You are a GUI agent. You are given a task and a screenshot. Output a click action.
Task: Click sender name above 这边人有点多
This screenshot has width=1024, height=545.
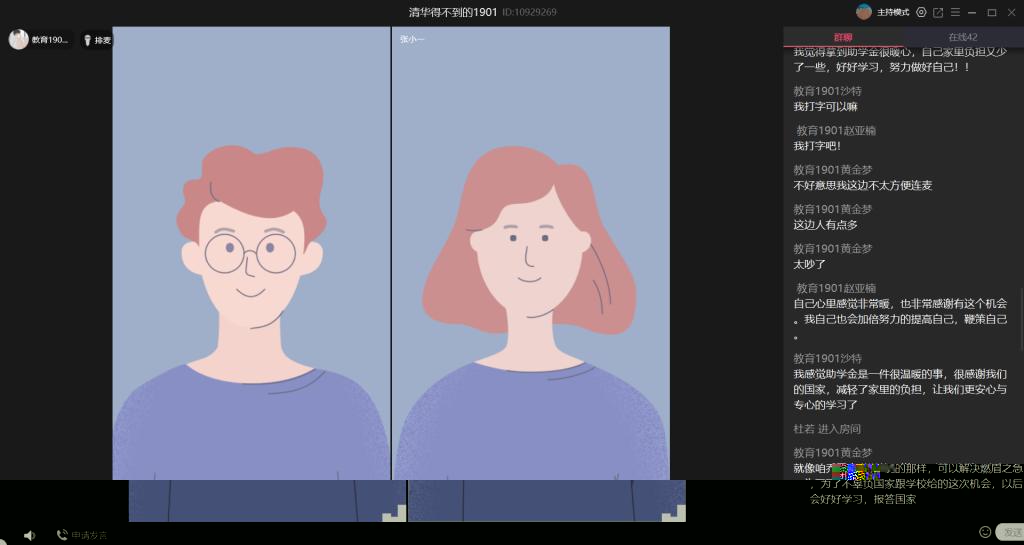pyautogui.click(x=833, y=209)
